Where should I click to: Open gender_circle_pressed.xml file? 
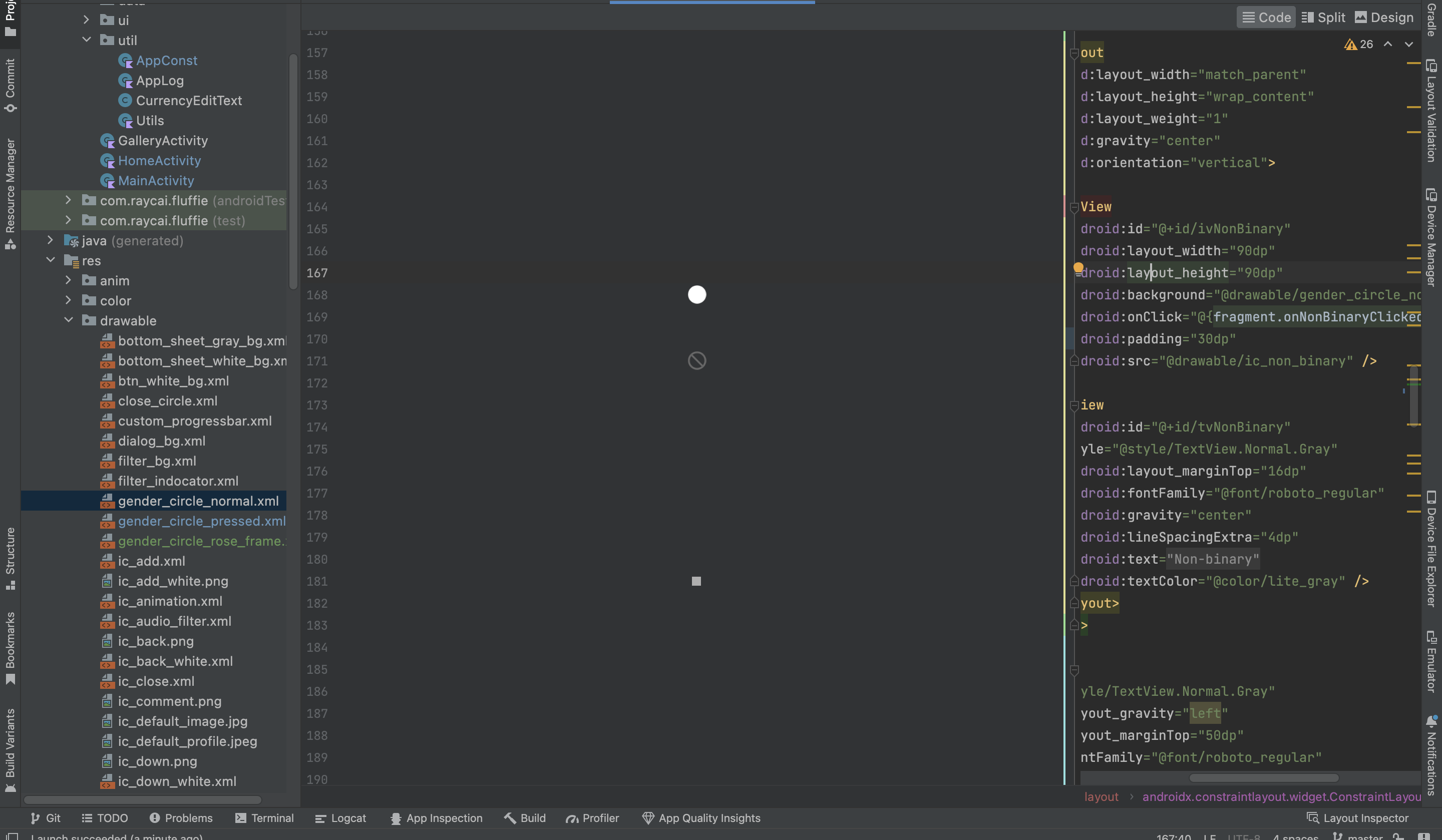(x=201, y=521)
